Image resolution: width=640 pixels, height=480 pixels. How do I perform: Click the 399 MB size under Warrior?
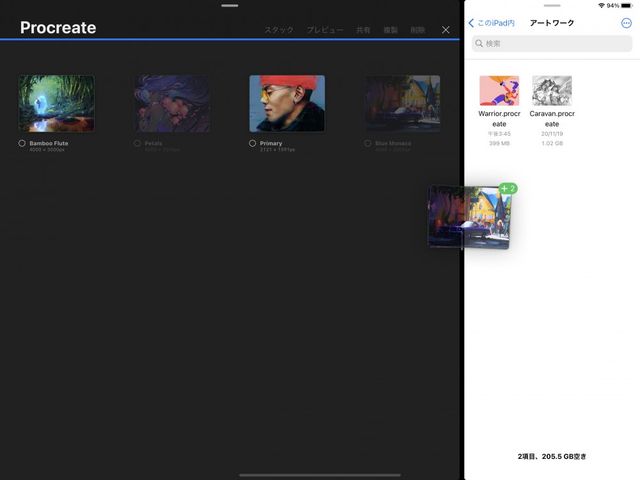499,143
